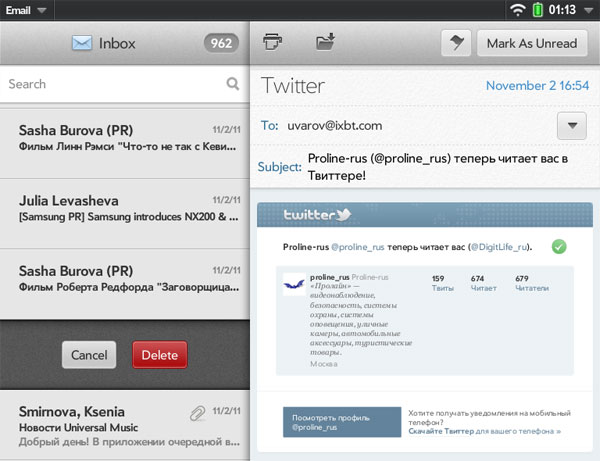
Task: Confirm with the red Delete button
Action: (160, 355)
